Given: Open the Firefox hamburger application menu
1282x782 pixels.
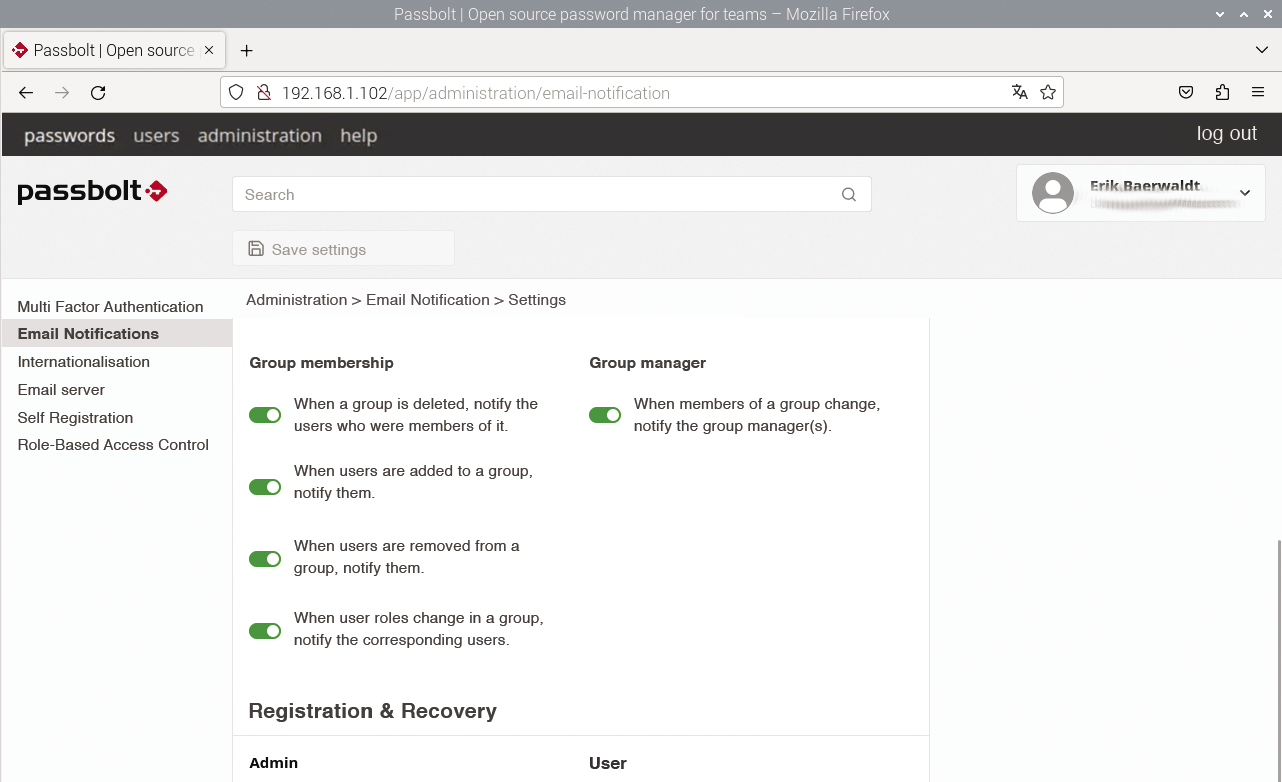Looking at the screenshot, I should pos(1258,93).
